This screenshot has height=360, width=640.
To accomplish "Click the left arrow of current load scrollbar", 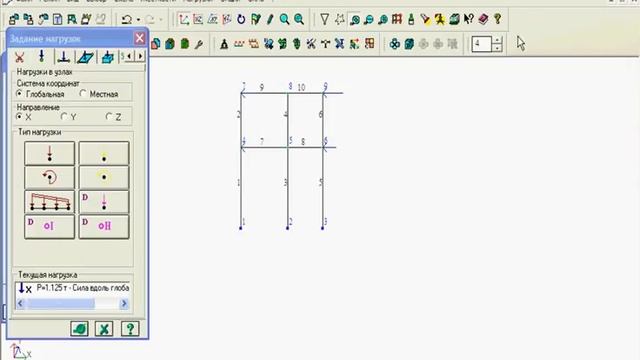I will pyautogui.click(x=20, y=303).
